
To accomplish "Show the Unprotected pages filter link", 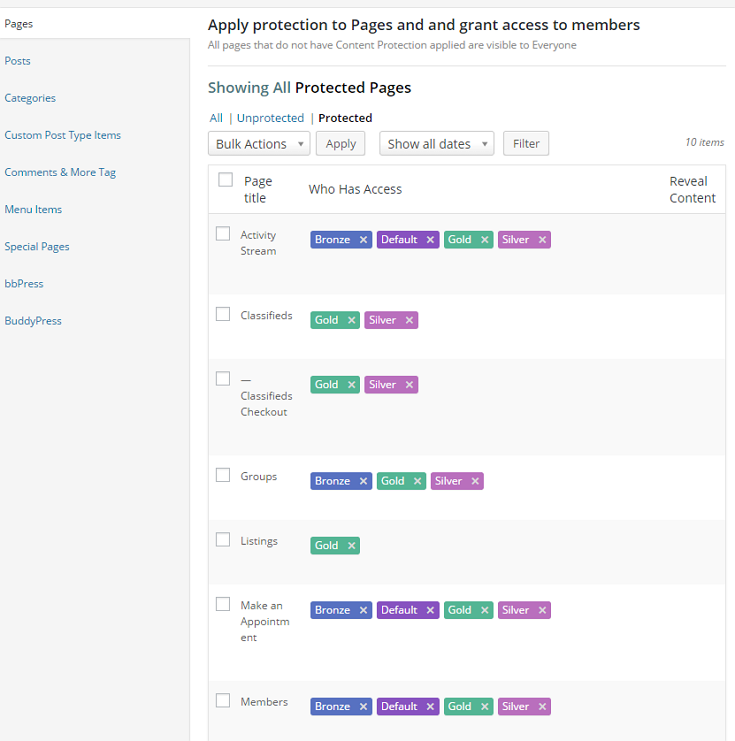I will tap(270, 118).
